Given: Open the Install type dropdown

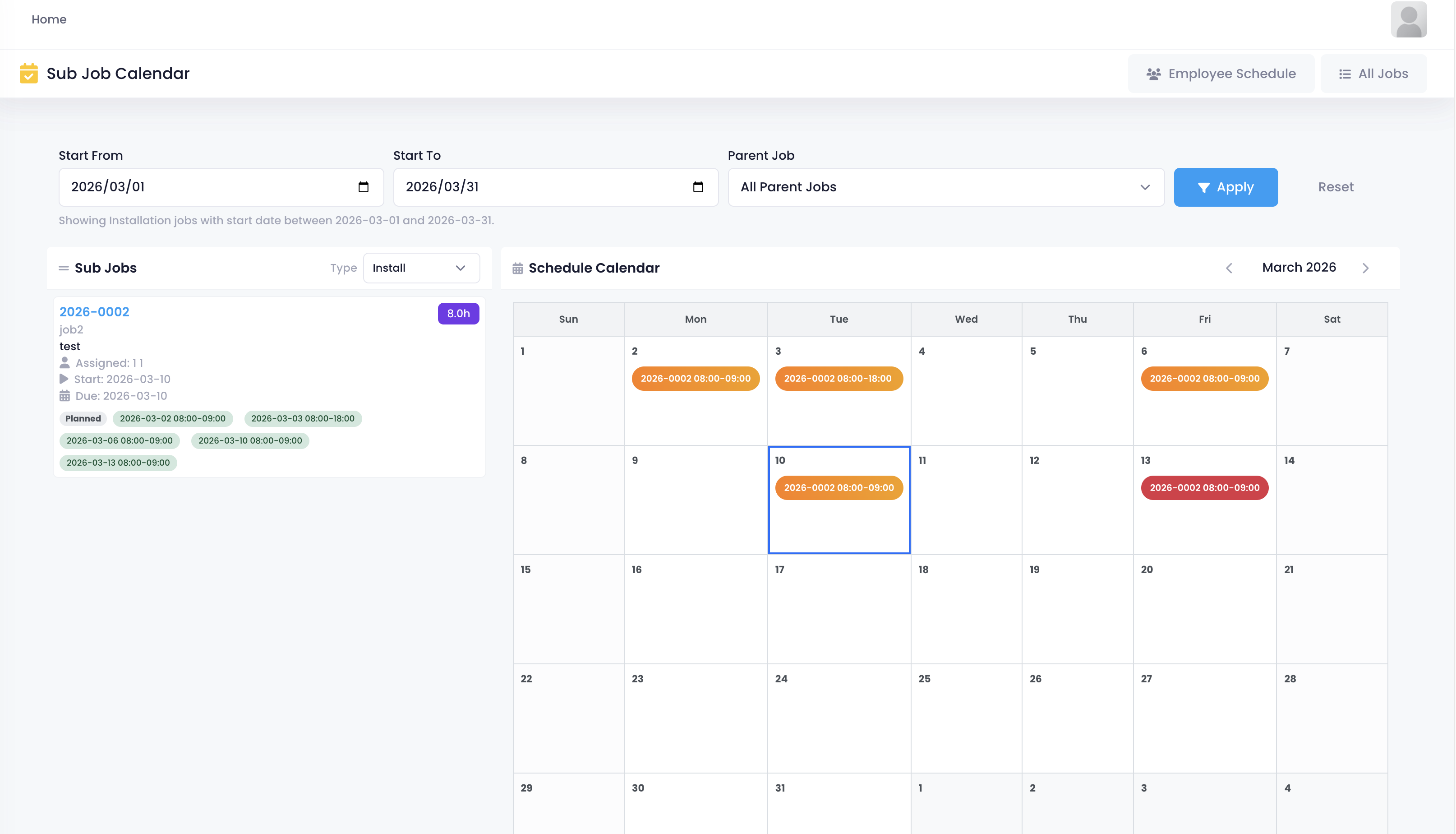Looking at the screenshot, I should 421,268.
